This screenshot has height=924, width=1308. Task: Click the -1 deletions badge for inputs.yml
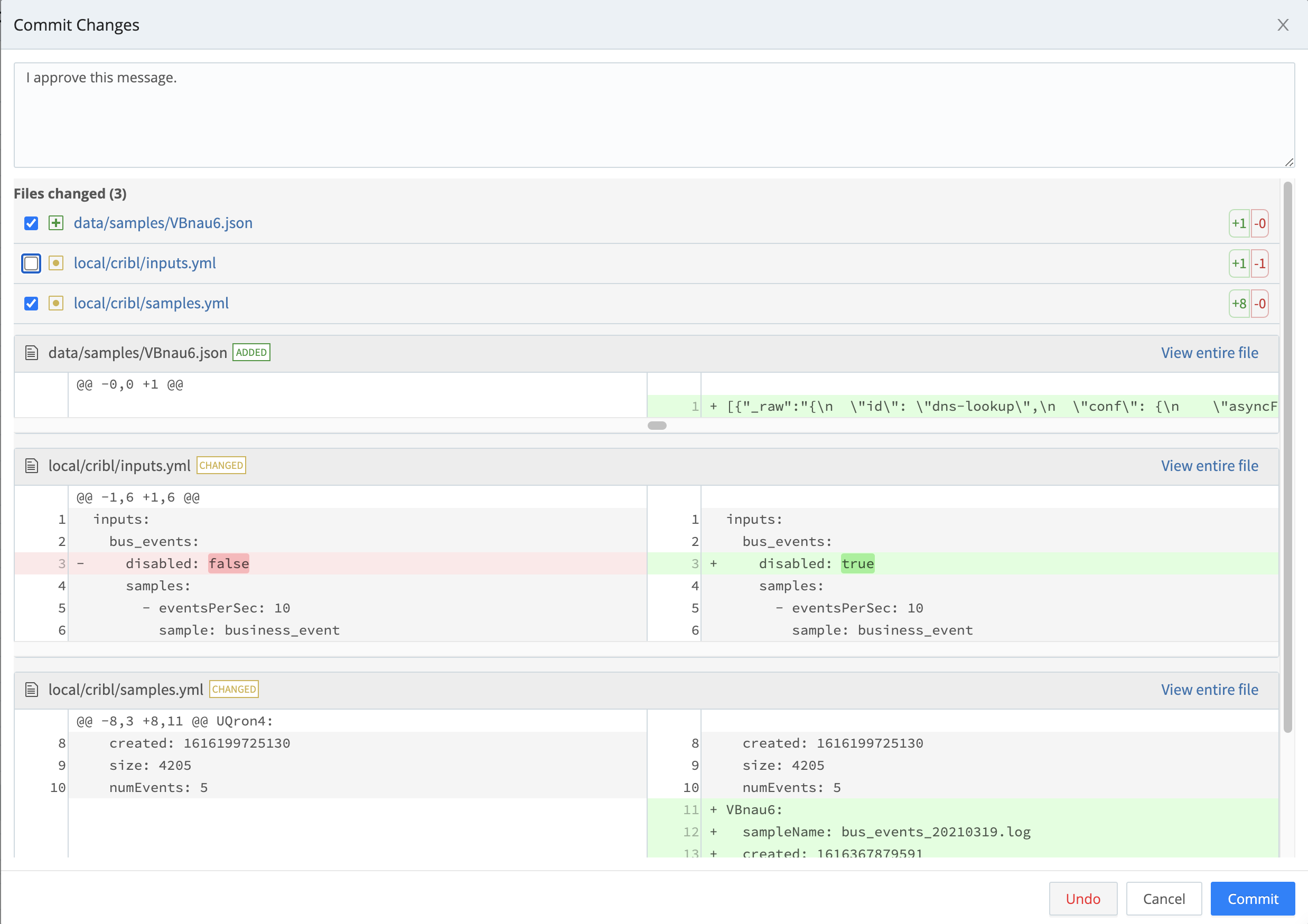pyautogui.click(x=1259, y=263)
